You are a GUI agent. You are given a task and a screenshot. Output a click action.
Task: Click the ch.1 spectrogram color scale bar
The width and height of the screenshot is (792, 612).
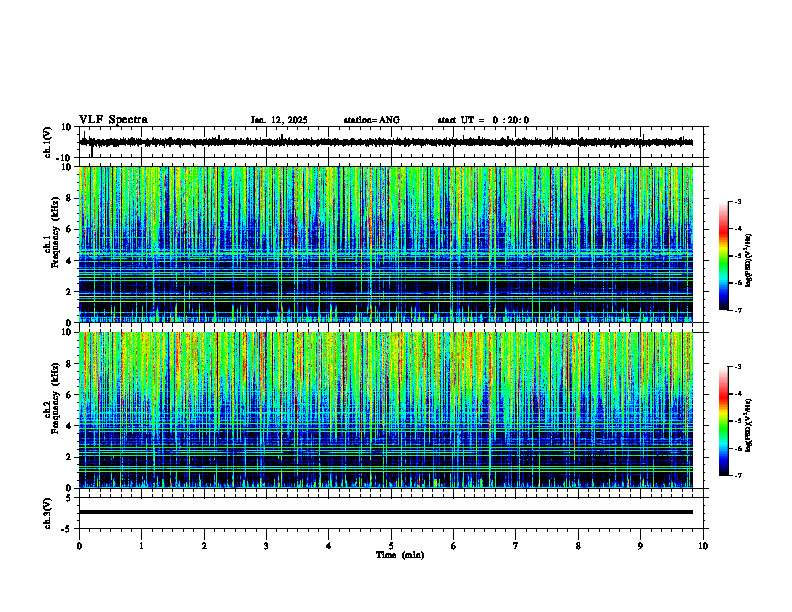tap(723, 256)
